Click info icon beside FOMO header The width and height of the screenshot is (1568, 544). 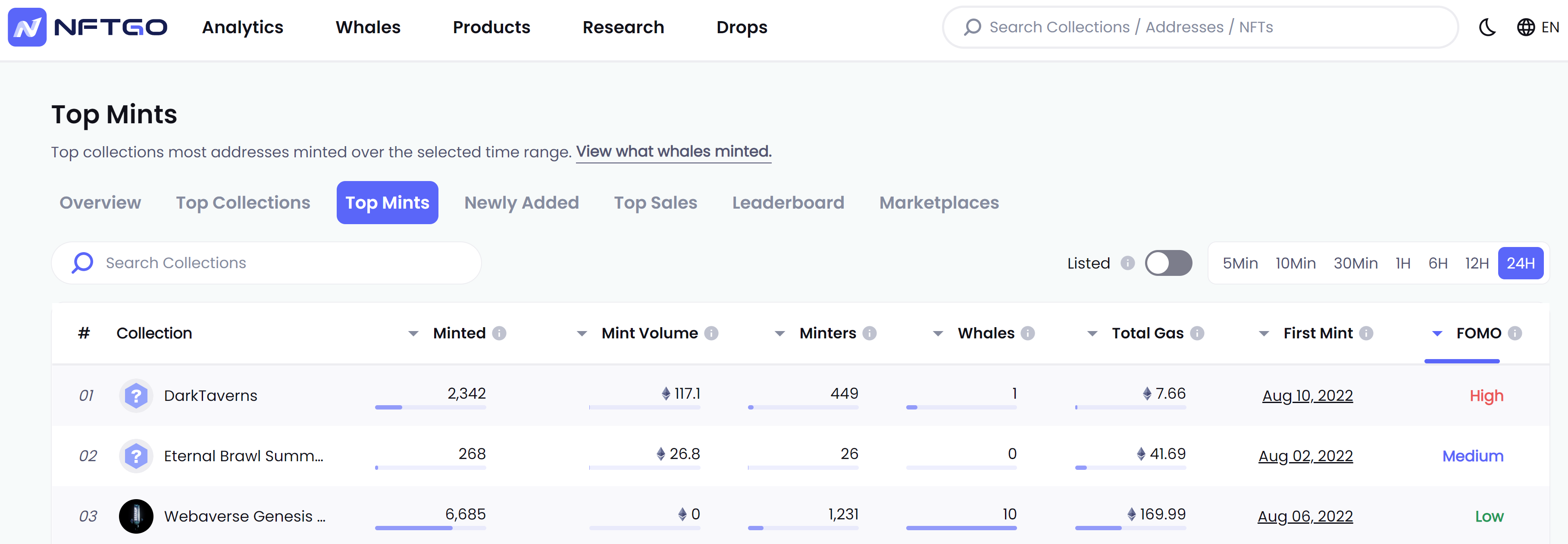[1515, 334]
